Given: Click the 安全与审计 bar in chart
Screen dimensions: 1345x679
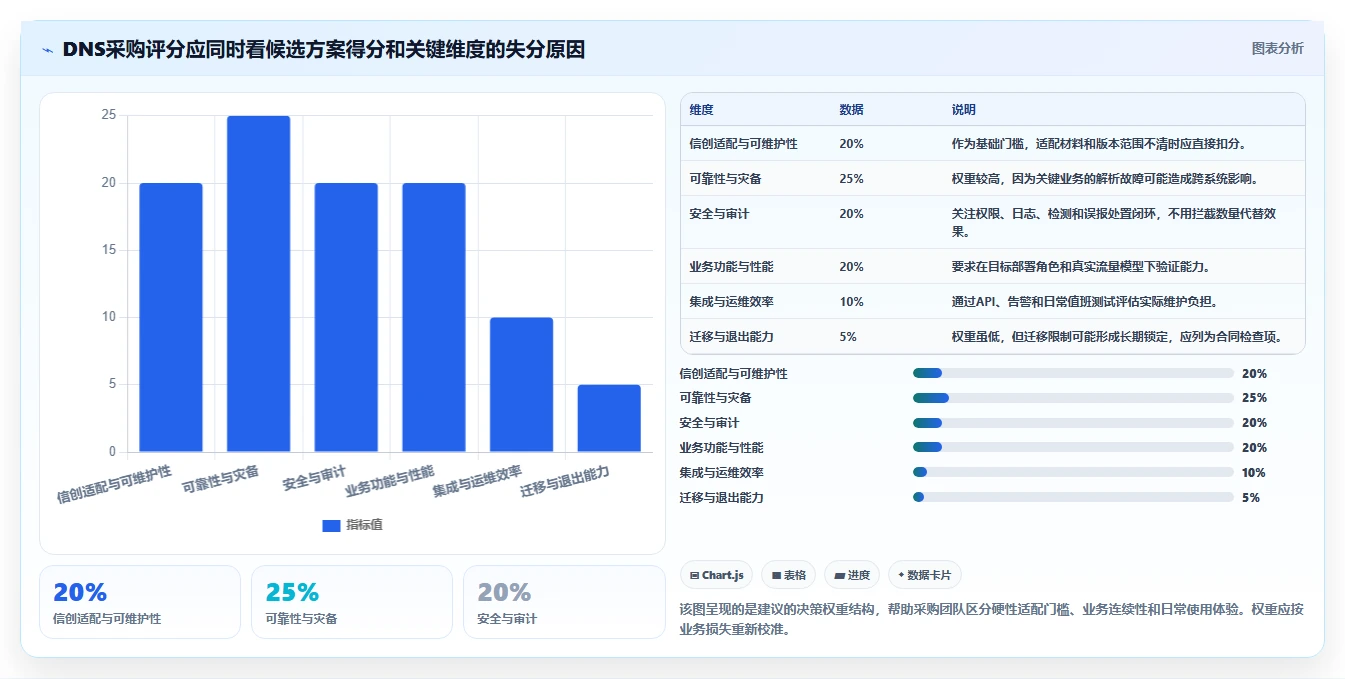Looking at the screenshot, I should (x=346, y=317).
